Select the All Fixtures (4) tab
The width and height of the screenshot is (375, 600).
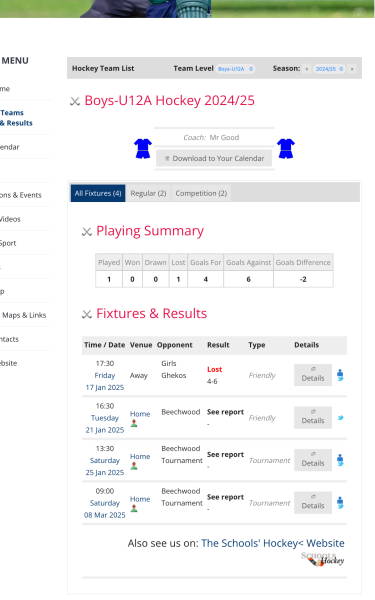pyautogui.click(x=98, y=193)
